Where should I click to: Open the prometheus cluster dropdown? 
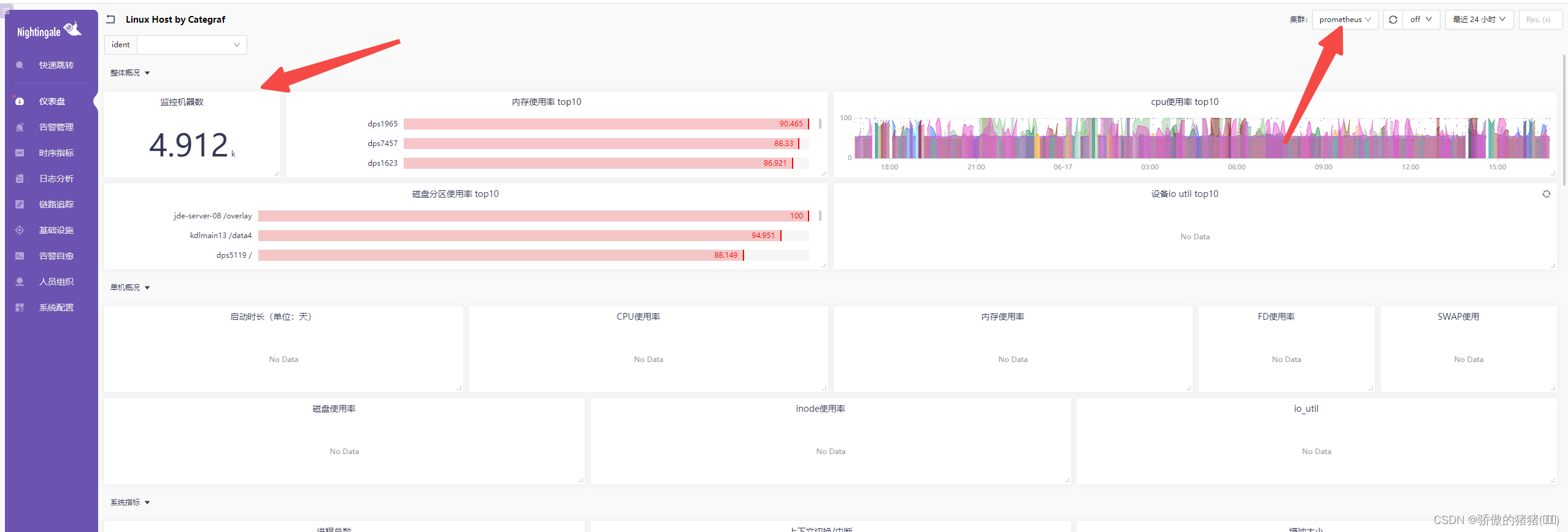tap(1345, 20)
